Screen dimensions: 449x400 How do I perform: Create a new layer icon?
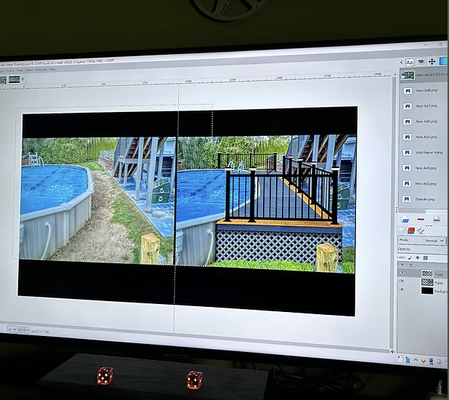[x=400, y=359]
